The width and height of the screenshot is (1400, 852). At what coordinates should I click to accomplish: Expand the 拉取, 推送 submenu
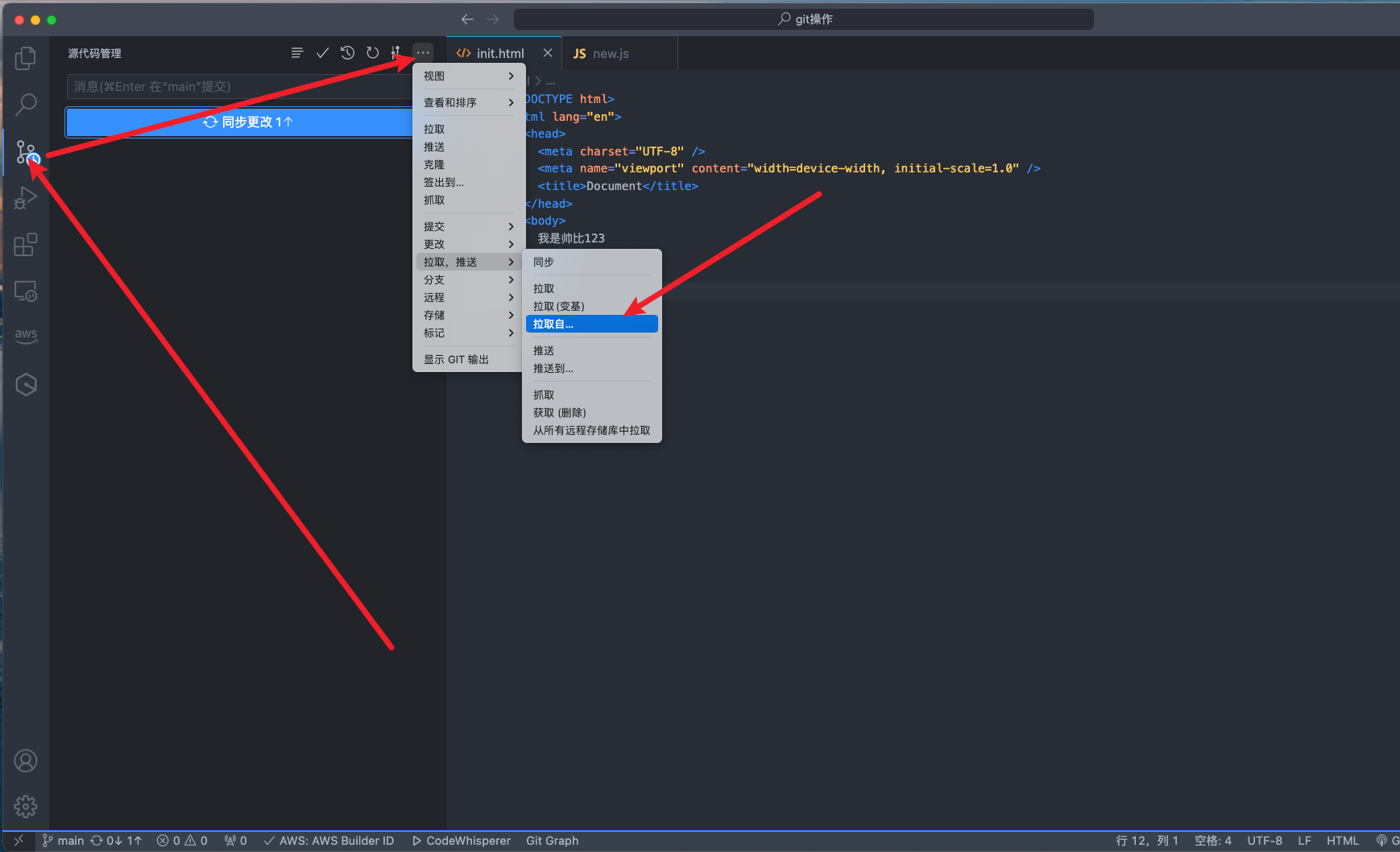click(x=469, y=262)
